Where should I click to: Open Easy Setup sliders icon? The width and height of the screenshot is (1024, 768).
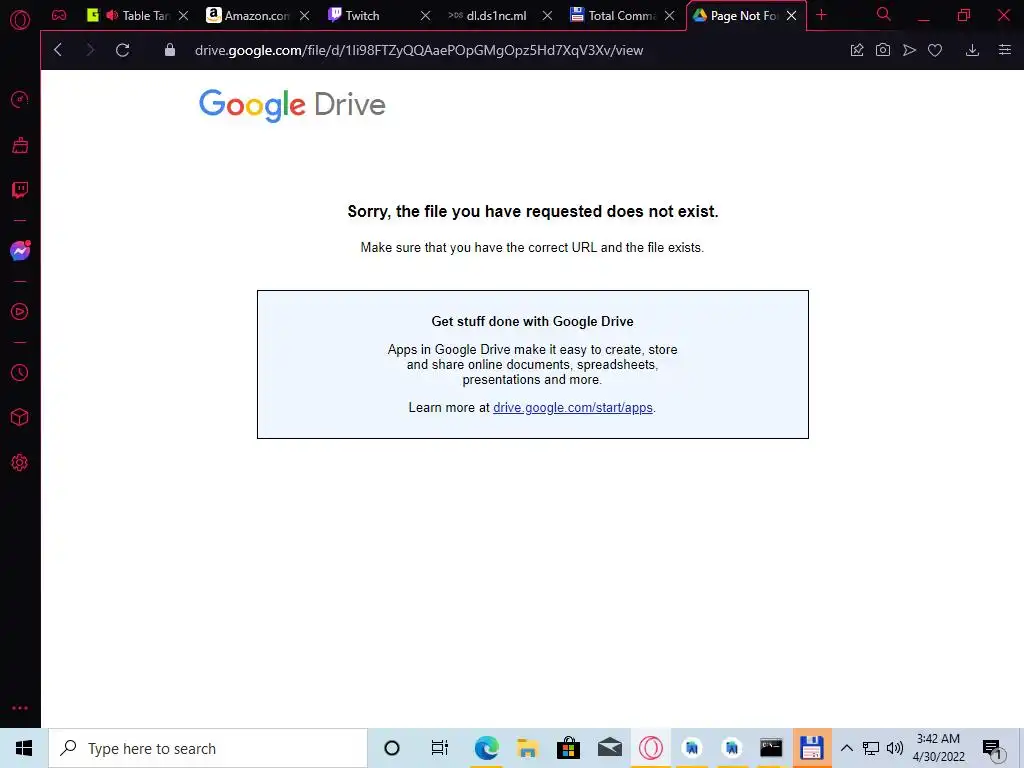coord(1005,50)
